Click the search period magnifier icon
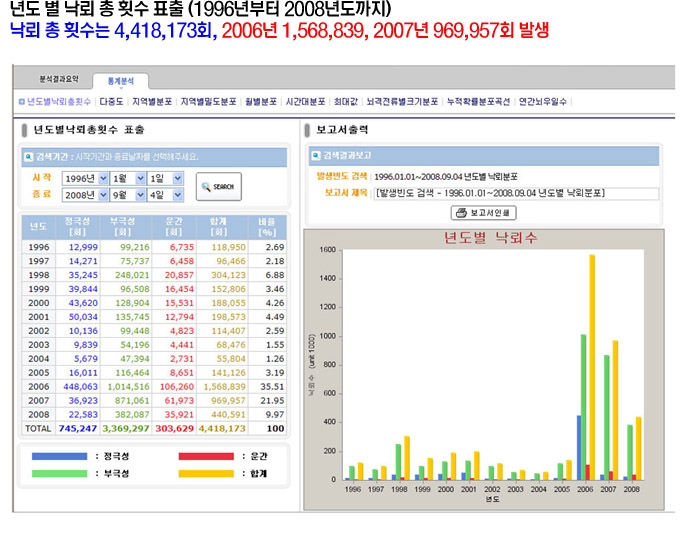Screen dimensions: 690x550 point(28,157)
